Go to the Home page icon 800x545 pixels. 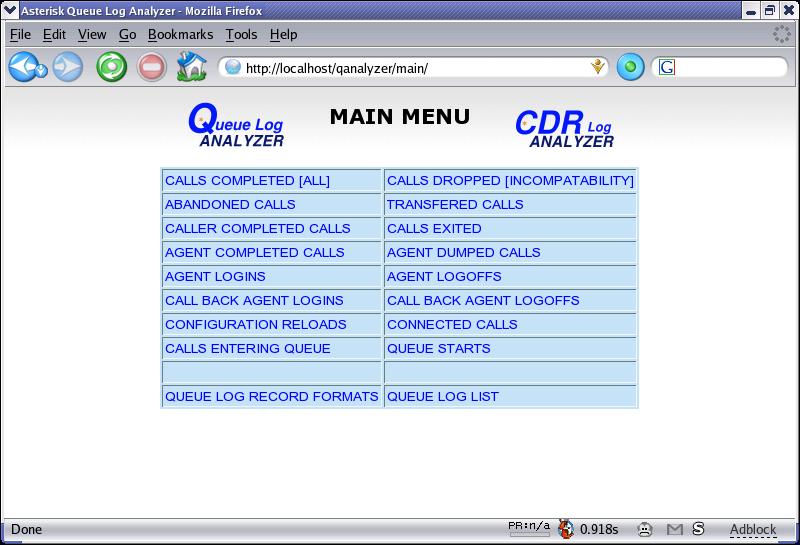pos(190,68)
